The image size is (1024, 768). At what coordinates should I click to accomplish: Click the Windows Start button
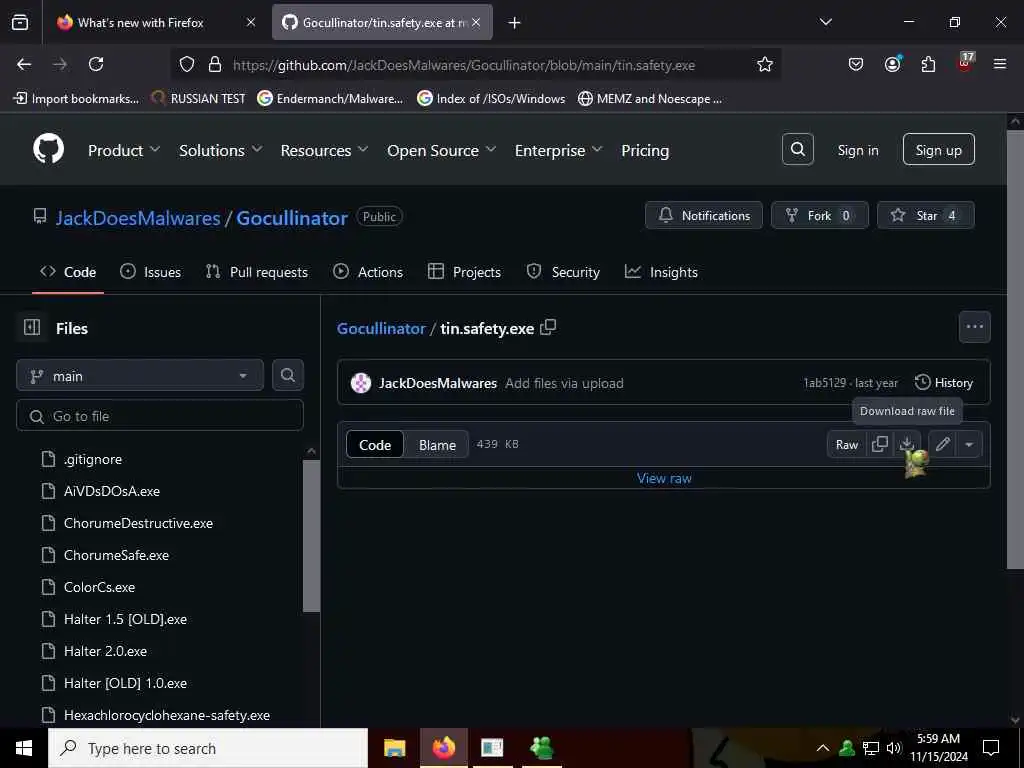tap(24, 748)
